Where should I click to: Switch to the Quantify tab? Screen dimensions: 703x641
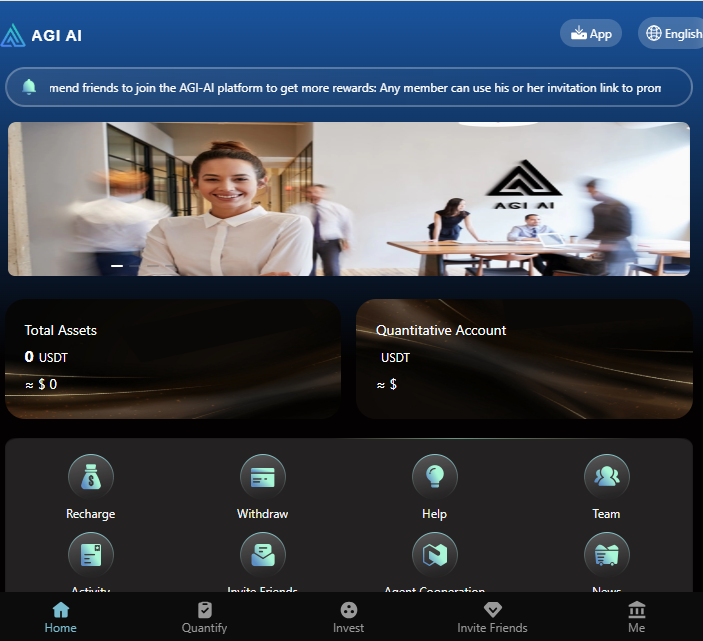click(x=204, y=617)
